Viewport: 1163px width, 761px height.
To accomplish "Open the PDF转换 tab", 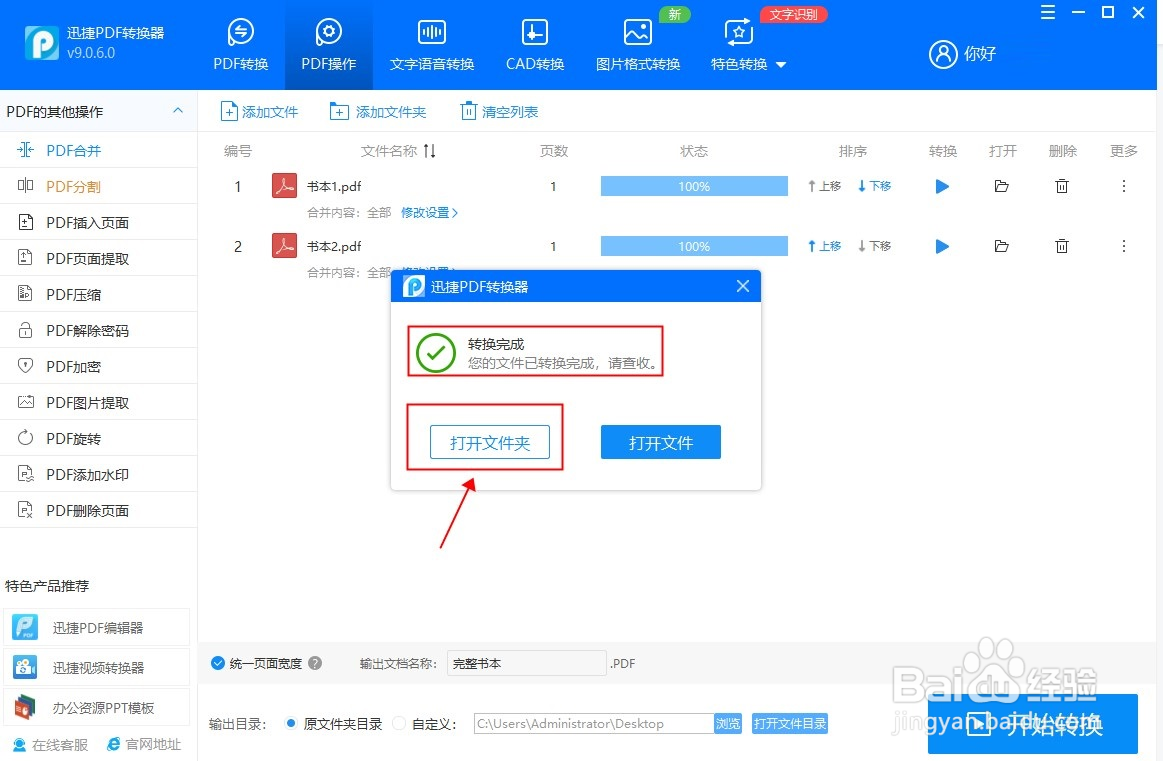I will tap(240, 46).
